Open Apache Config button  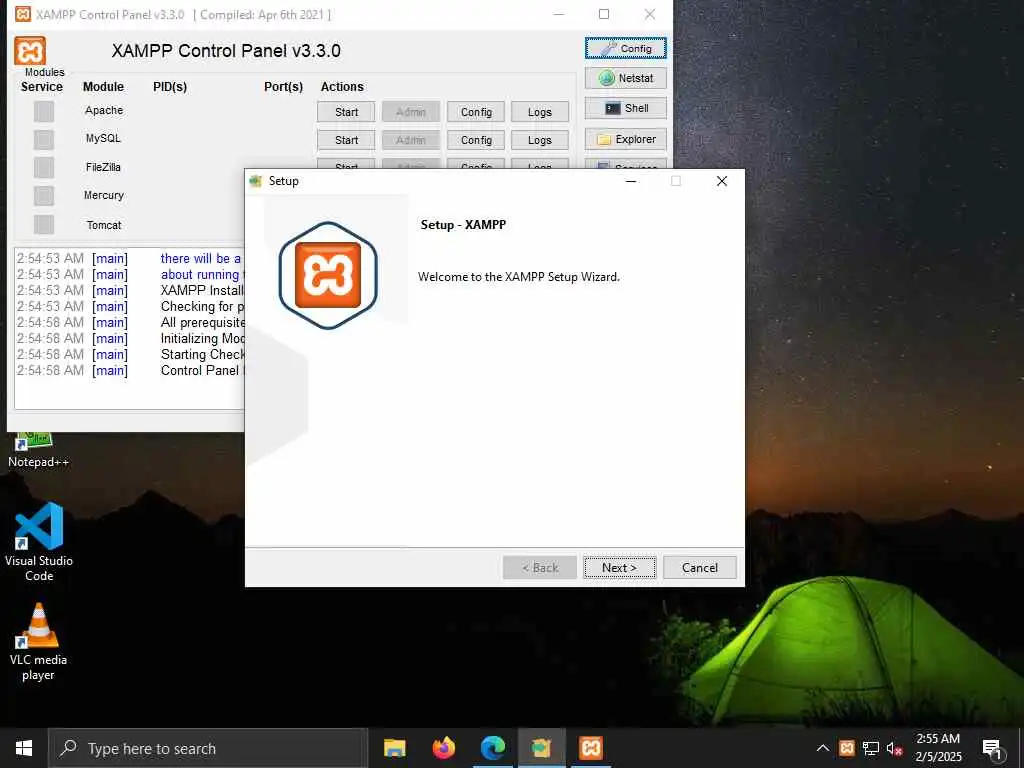coord(476,112)
